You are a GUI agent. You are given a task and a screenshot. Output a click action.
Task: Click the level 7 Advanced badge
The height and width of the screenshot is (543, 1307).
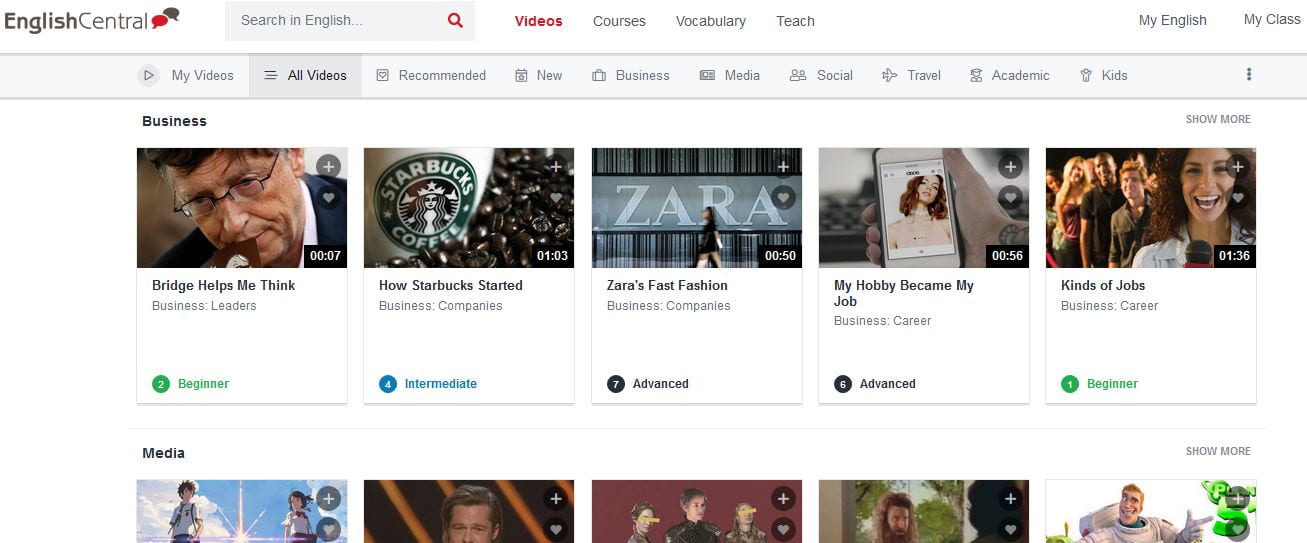point(648,384)
